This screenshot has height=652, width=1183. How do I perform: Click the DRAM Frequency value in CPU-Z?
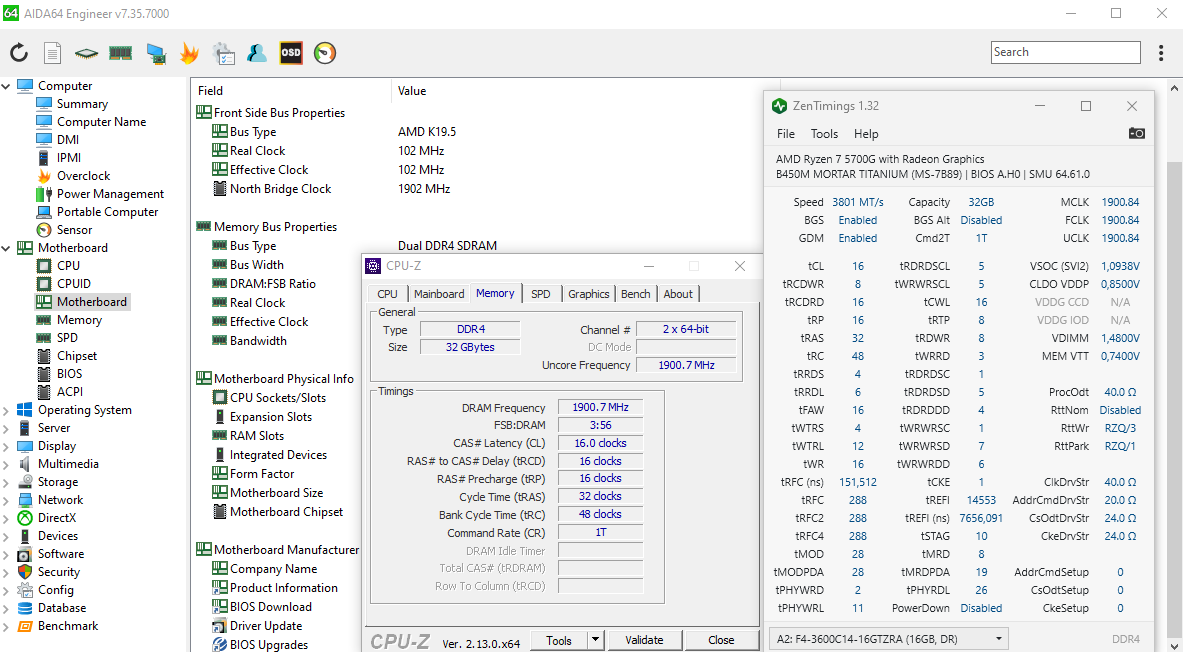[601, 407]
